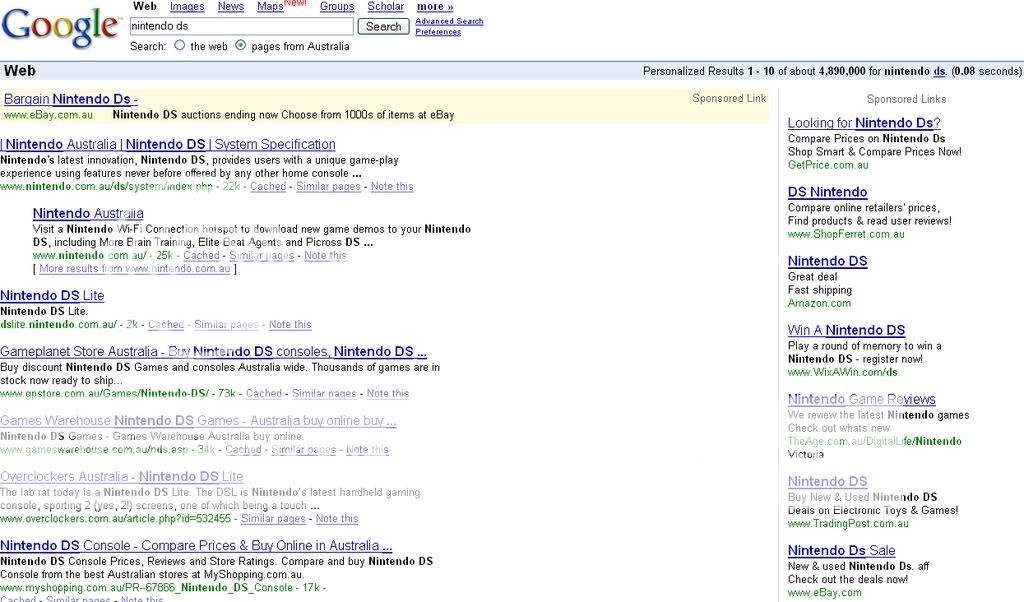1024x602 pixels.
Task: Open Similar pages for nintendo.com.au/ds/system result
Action: tap(328, 187)
